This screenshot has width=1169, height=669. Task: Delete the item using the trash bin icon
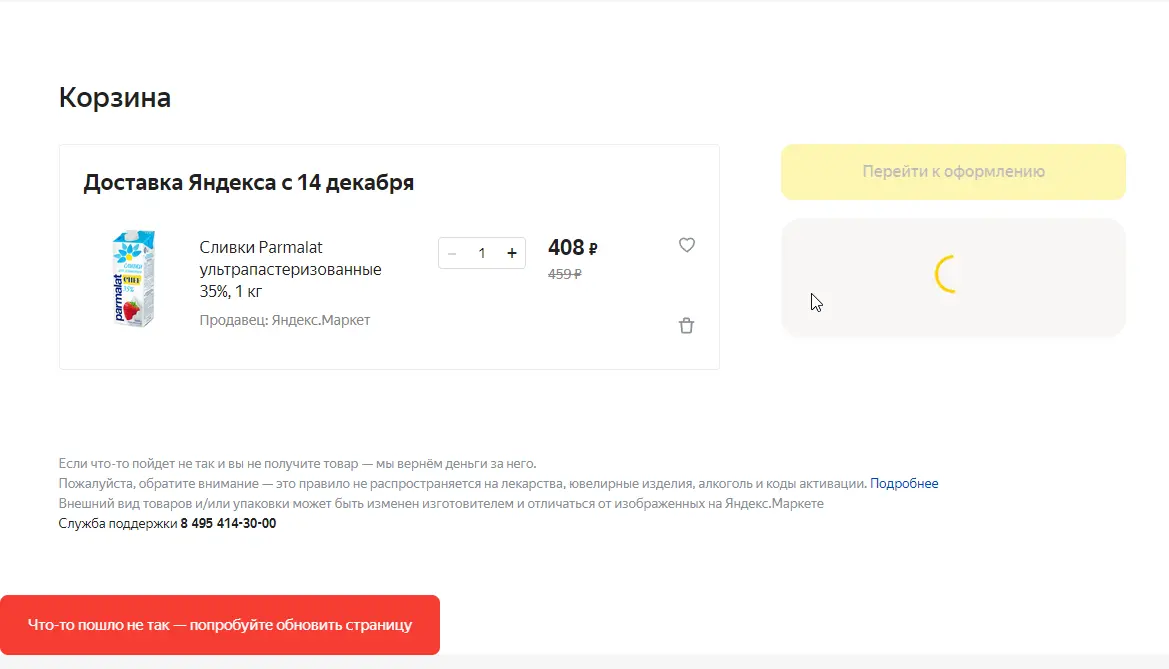pyautogui.click(x=687, y=325)
